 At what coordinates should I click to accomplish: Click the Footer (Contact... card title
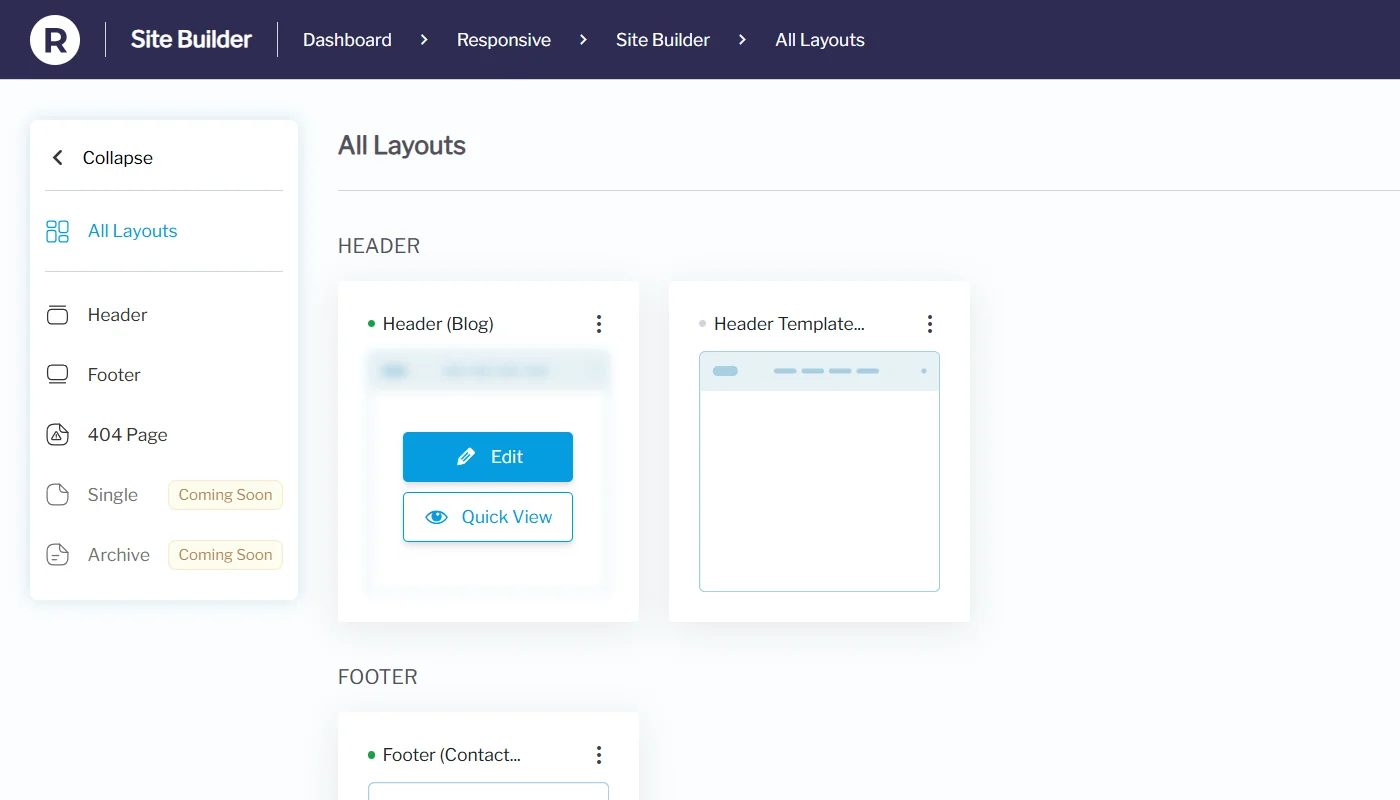coord(452,755)
